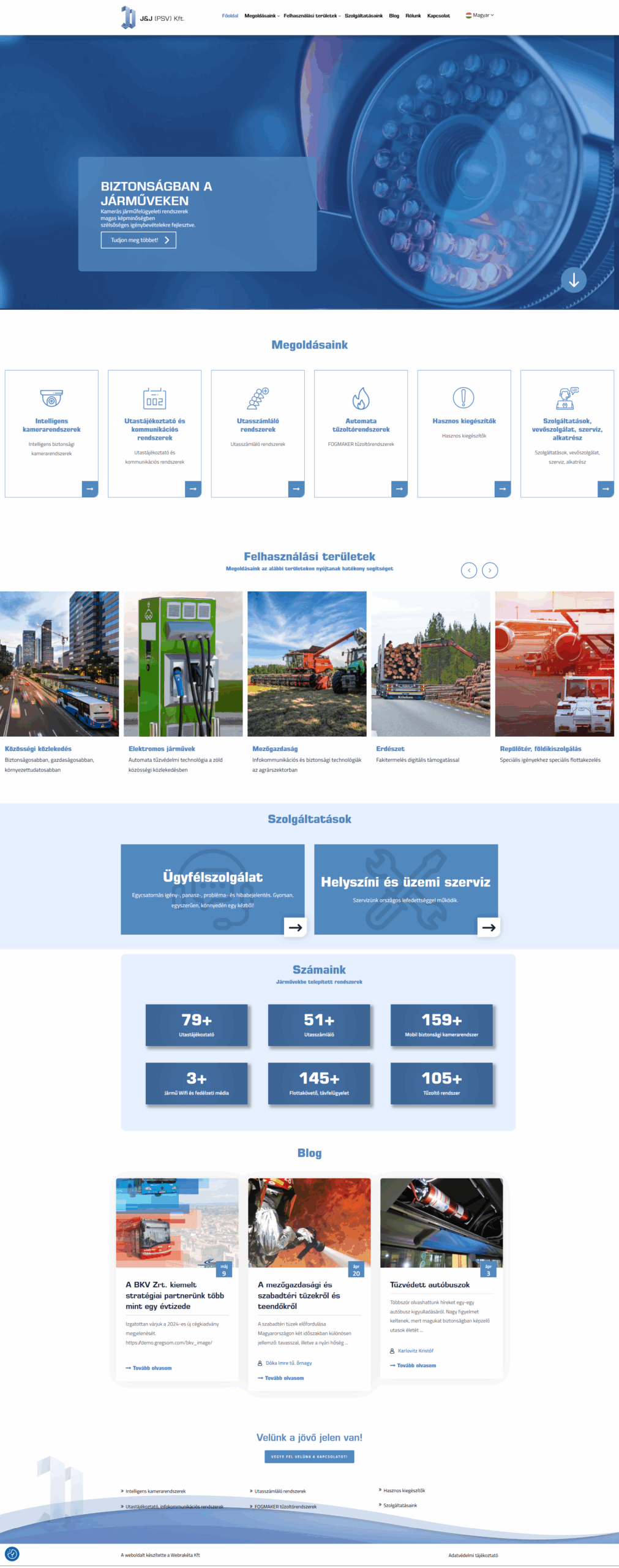This screenshot has width=619, height=1568.
Task: Expand the Megoldásaink dropdown menu
Action: tap(261, 16)
